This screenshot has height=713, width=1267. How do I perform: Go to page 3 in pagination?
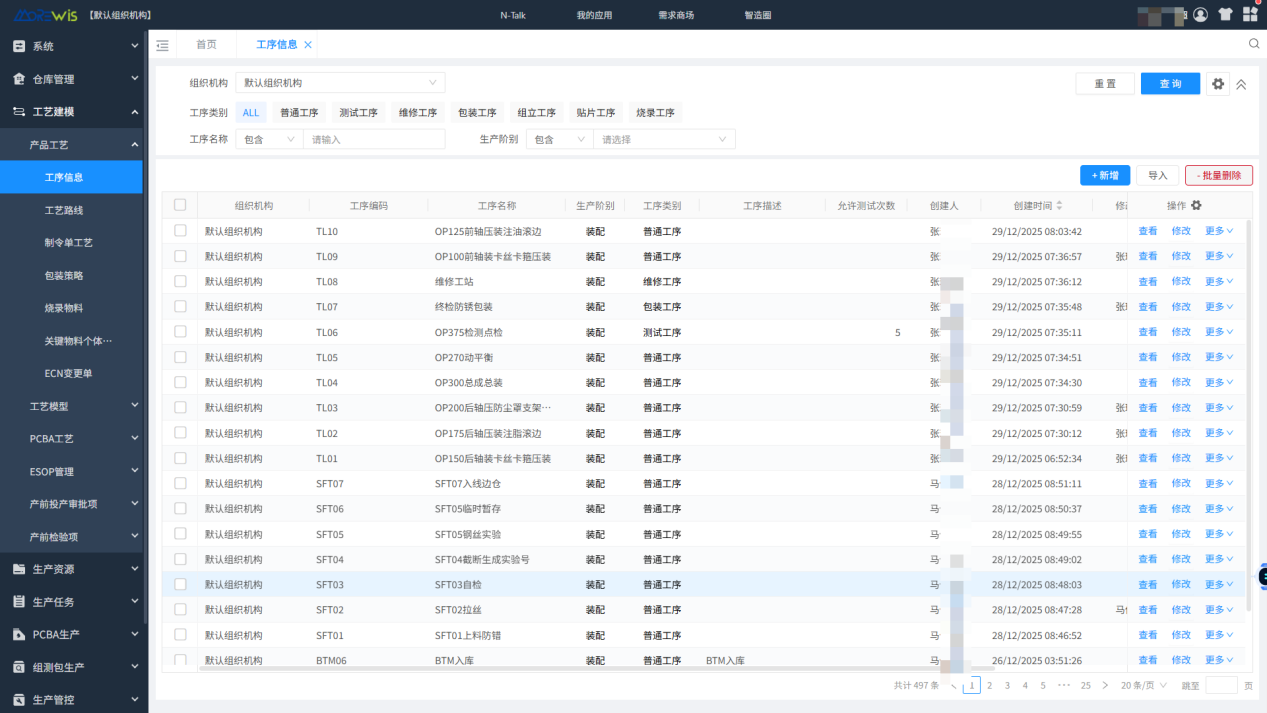click(1007, 685)
